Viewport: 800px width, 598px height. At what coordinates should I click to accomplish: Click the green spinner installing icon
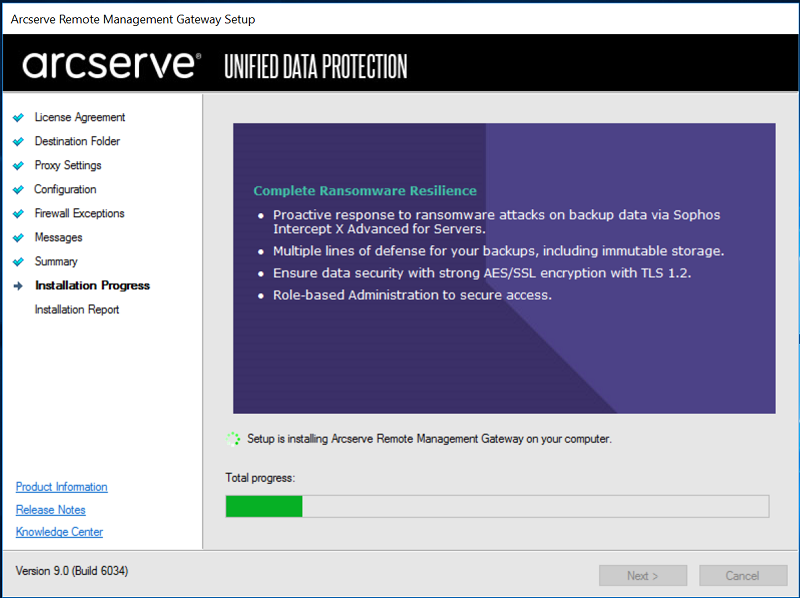pos(233,439)
